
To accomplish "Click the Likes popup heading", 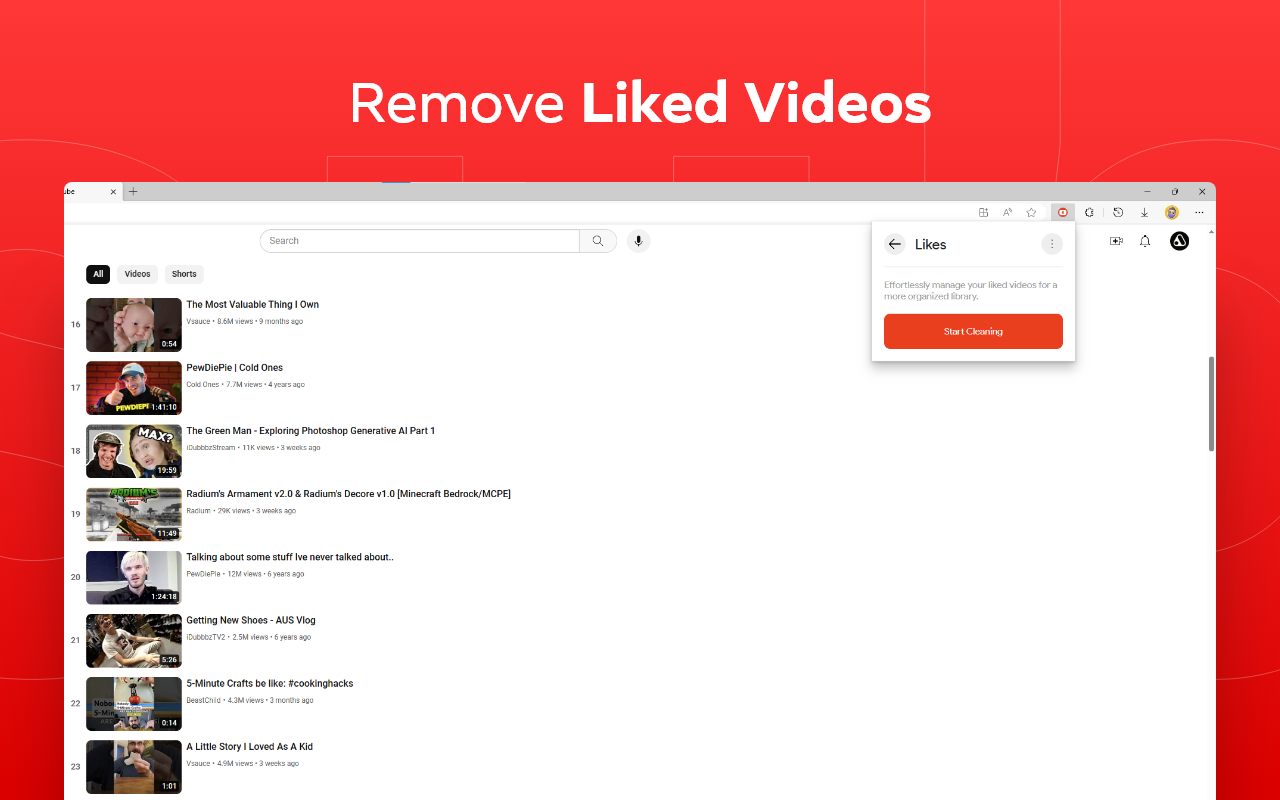I will [x=931, y=244].
